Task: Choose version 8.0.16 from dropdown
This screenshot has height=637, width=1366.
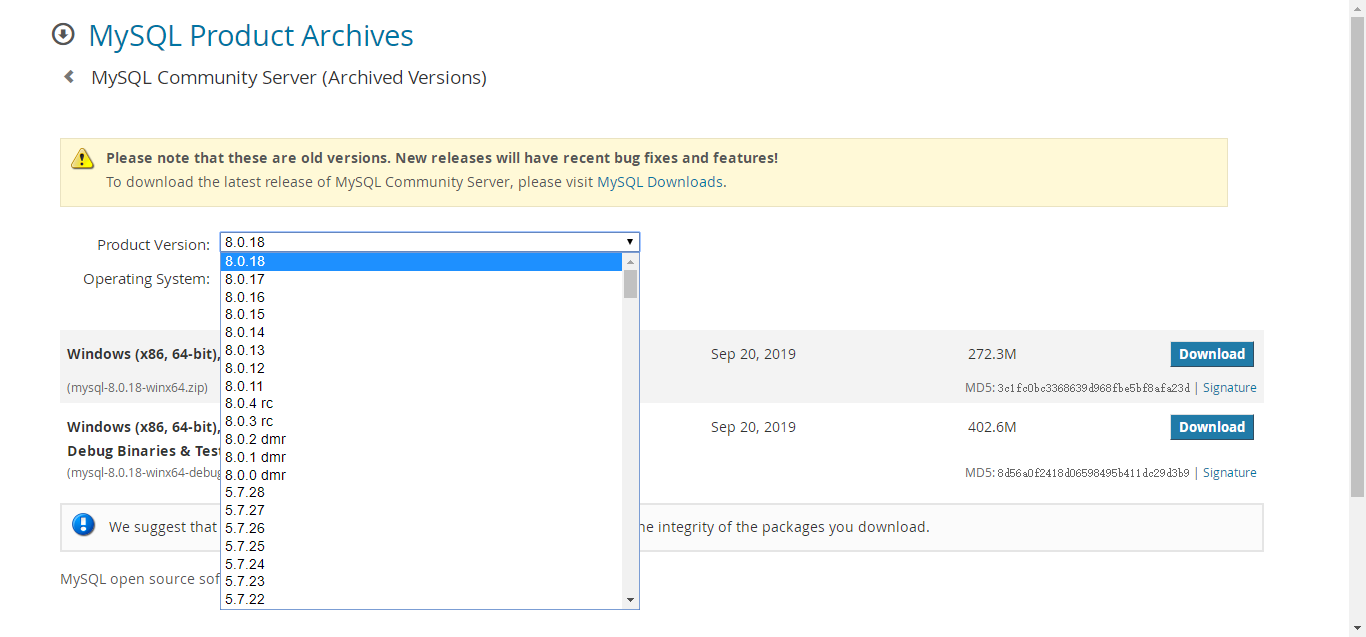Action: 421,297
